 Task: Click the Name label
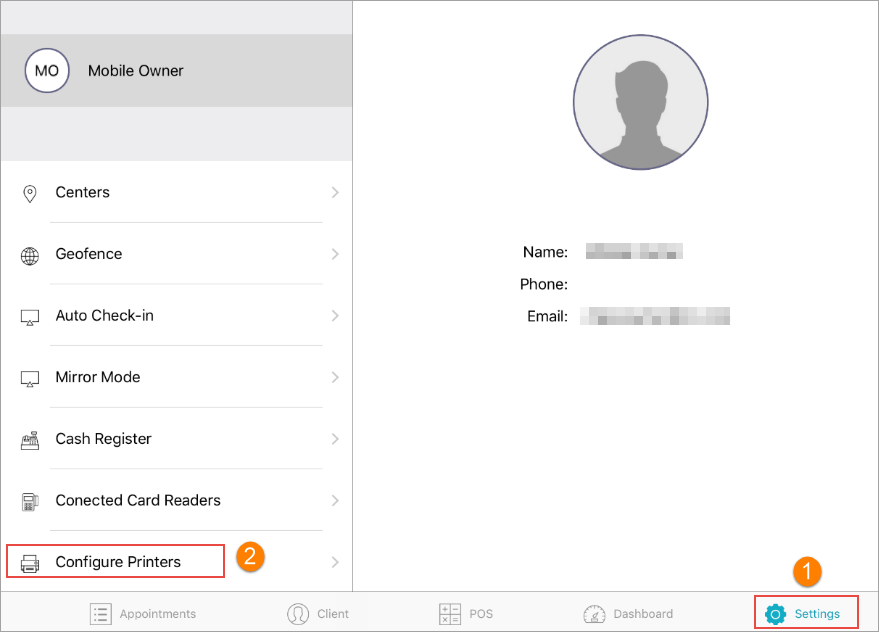click(545, 252)
